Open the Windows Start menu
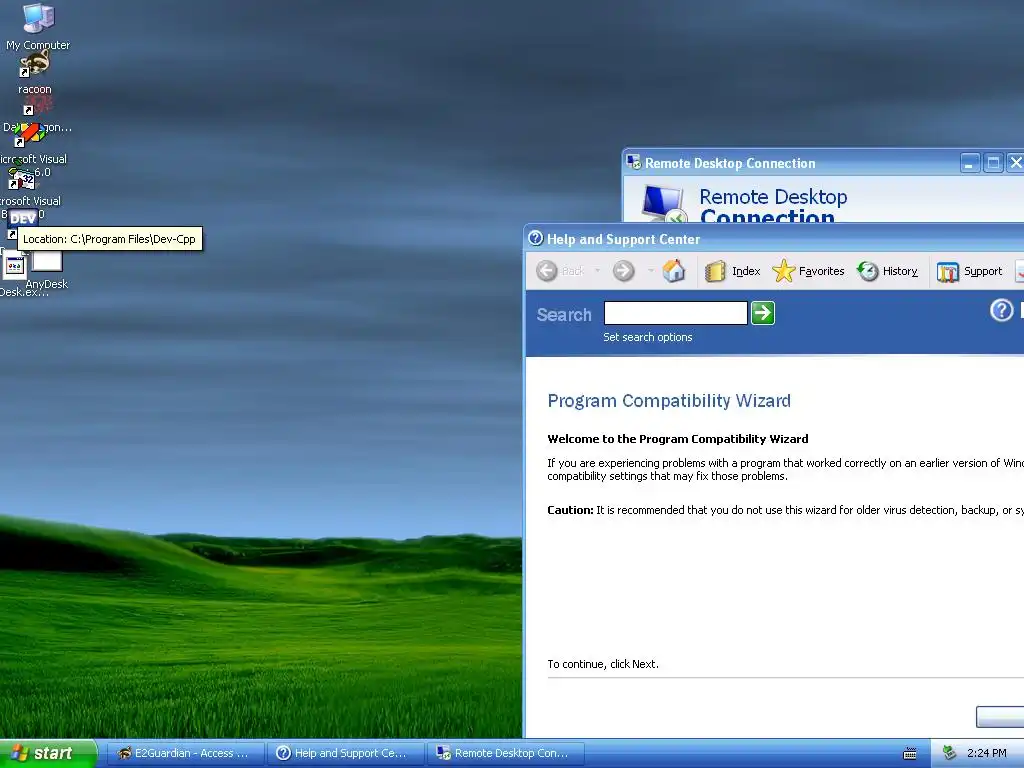Screen dimensions: 1024x768 pos(48,753)
